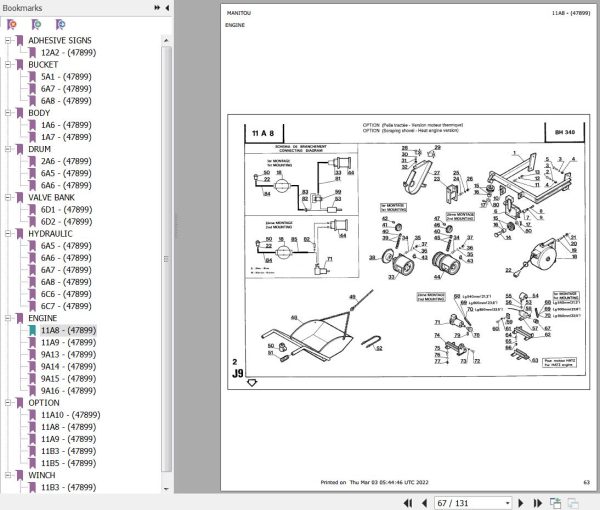This screenshot has width=600, height=510.
Task: Click the first bookmark options icon
Action: coord(12,24)
